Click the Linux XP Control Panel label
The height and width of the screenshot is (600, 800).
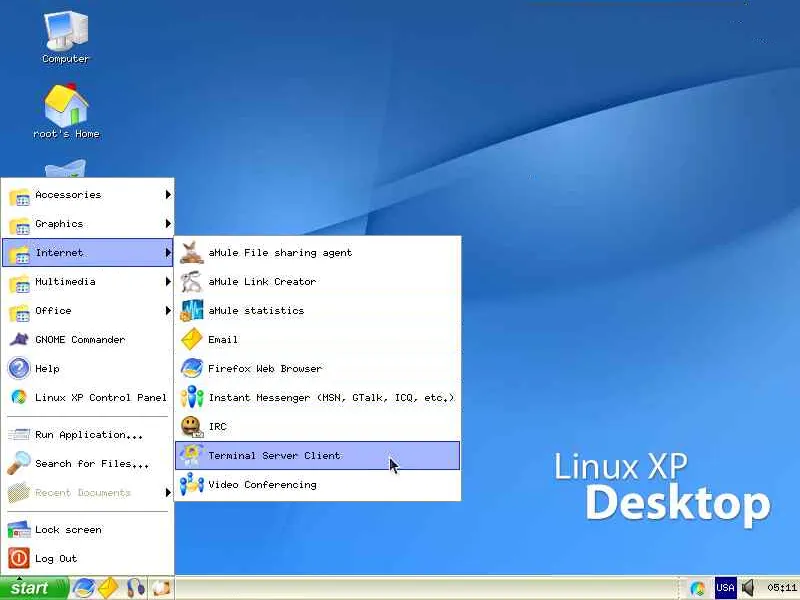101,397
